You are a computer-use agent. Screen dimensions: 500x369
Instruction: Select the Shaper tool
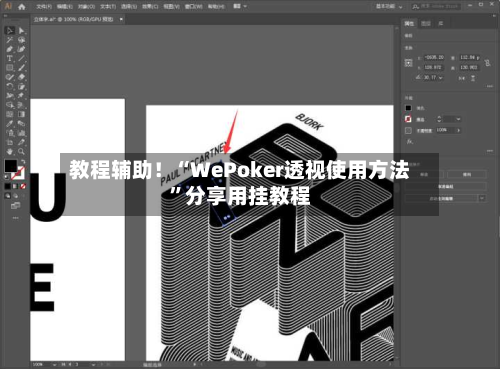pos(9,77)
